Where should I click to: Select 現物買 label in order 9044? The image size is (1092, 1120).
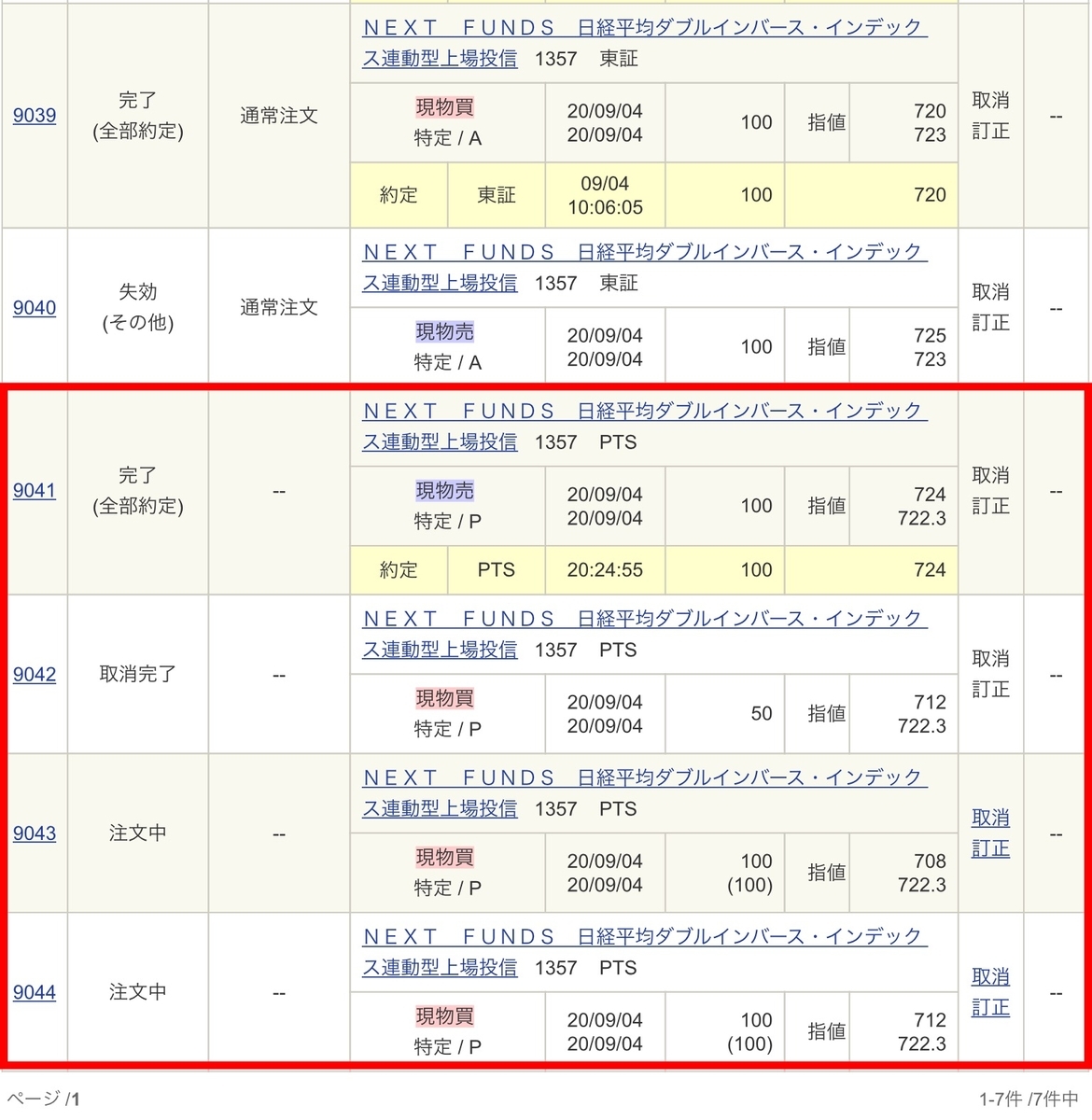(445, 1016)
